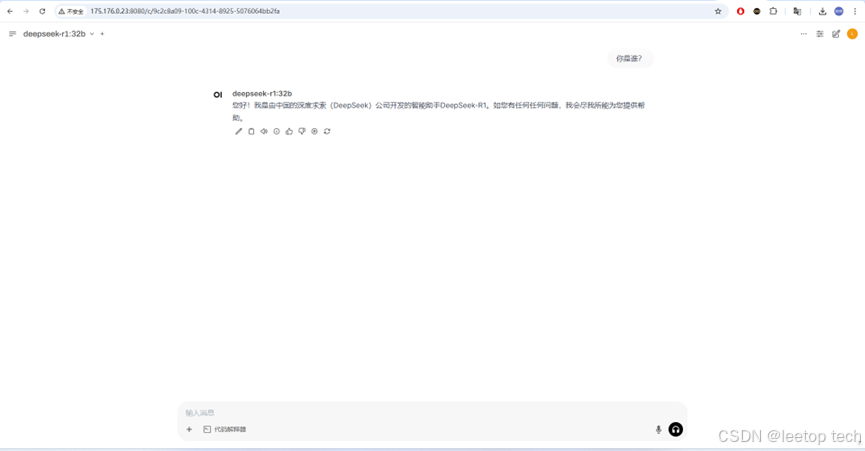The image size is (865, 451).
Task: Read the response aloud with the speaker icon
Action: [264, 131]
